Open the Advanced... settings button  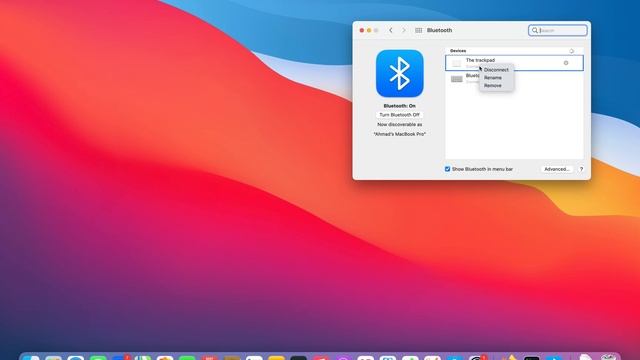pyautogui.click(x=557, y=169)
